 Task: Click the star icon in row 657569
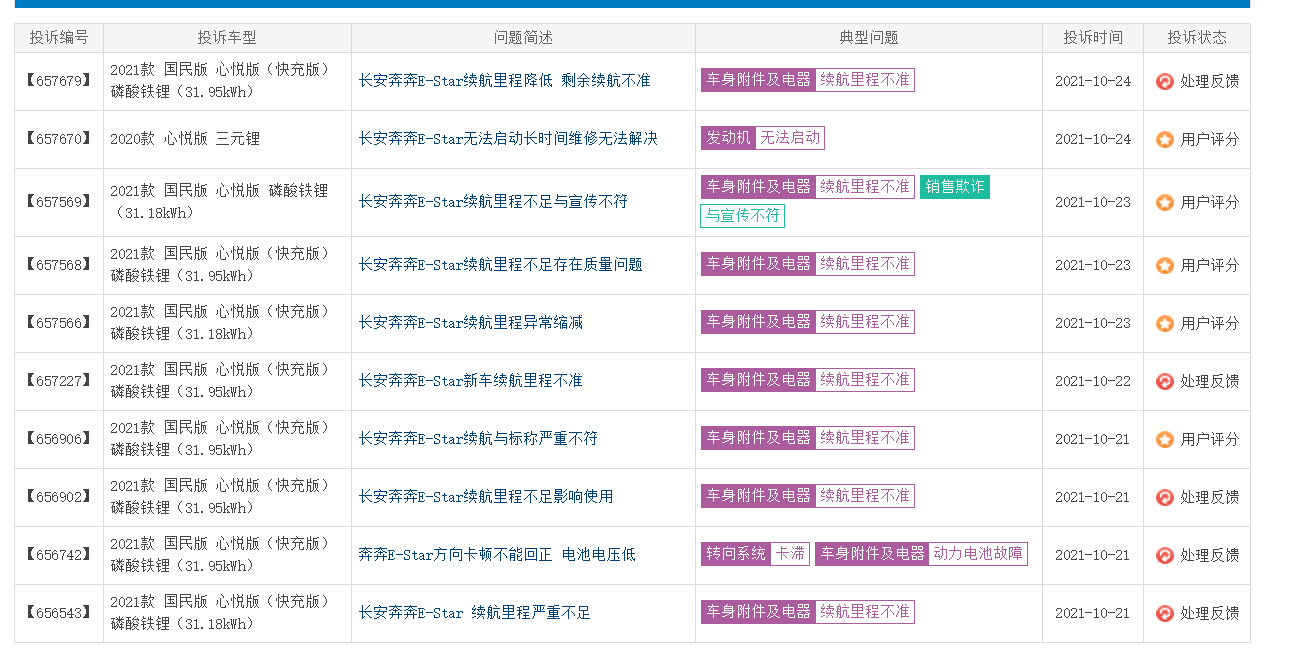tap(1165, 202)
